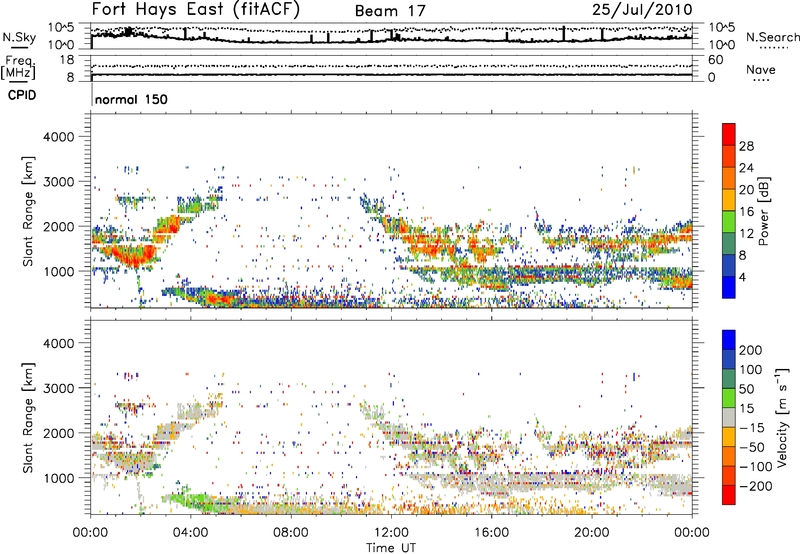Viewport: 800px width, 554px height.
Task: Click the "Beam 17" label
Action: click(390, 11)
